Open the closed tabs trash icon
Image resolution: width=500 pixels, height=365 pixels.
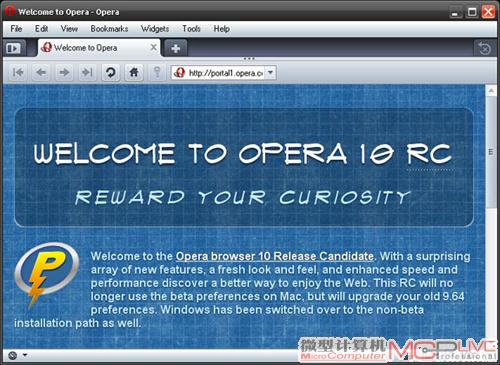point(484,49)
